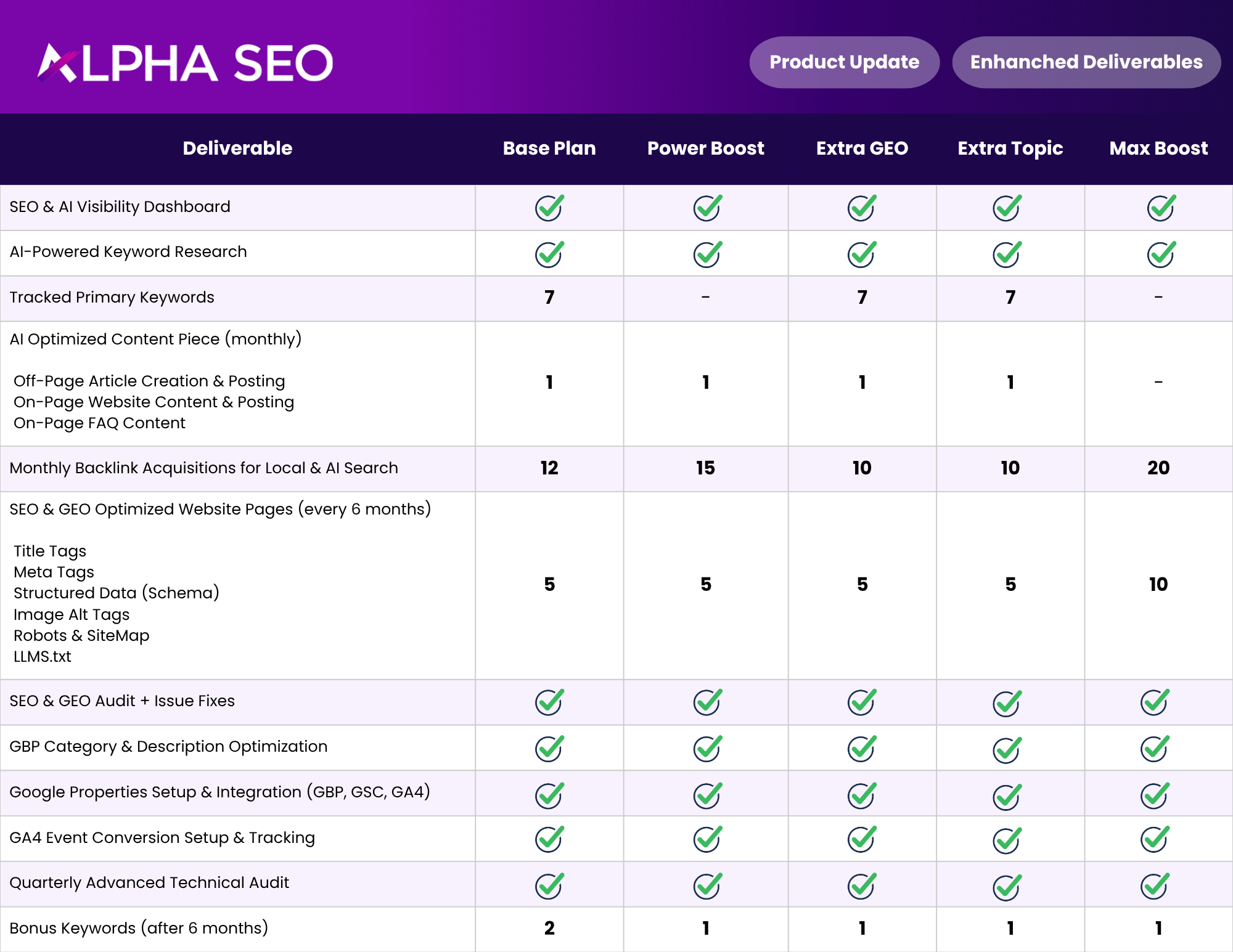This screenshot has height=952, width=1233.
Task: Click Base Plan checkmark for SEO & AI Visibility Dashboard
Action: point(549,208)
